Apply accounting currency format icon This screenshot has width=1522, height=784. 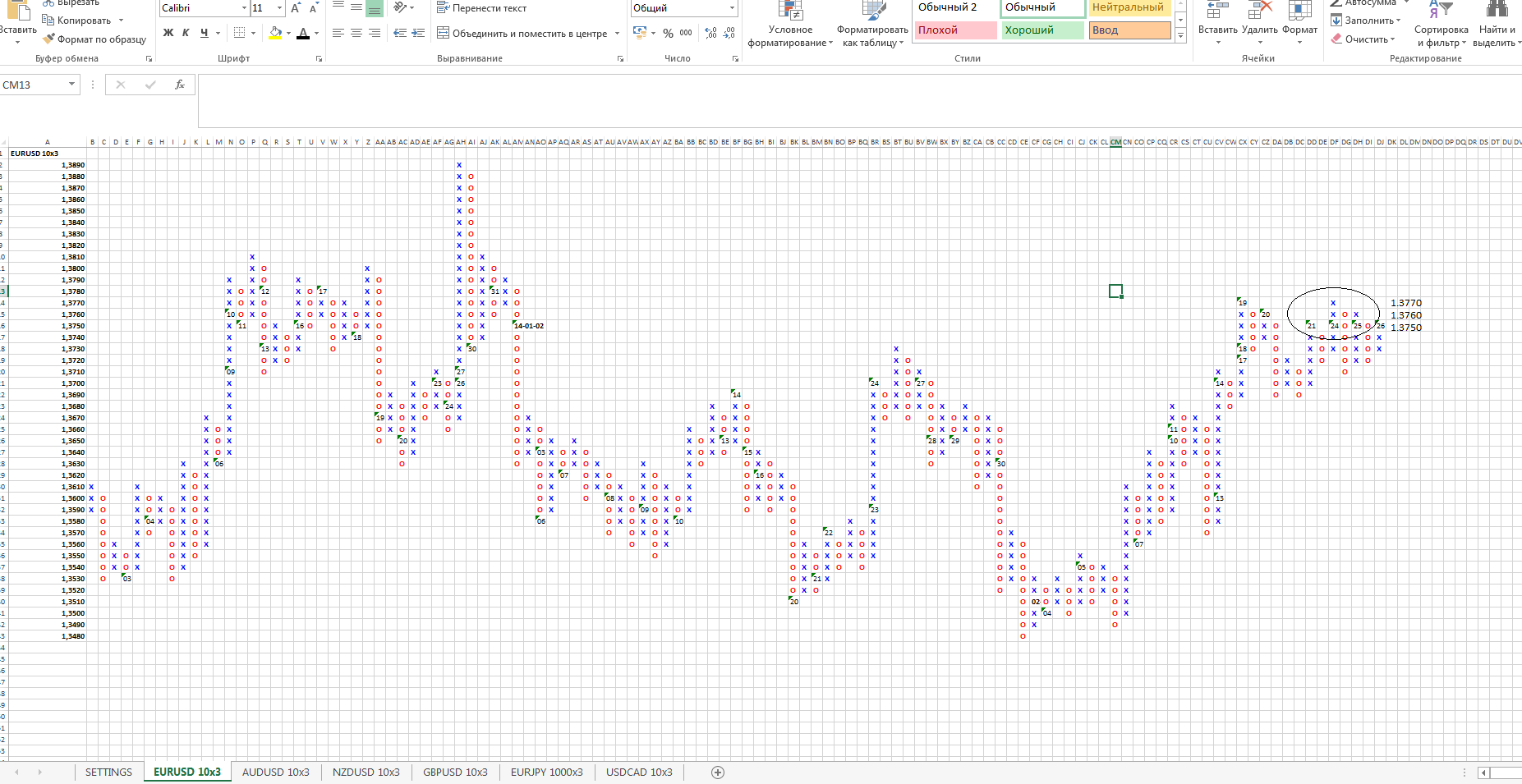[x=640, y=33]
